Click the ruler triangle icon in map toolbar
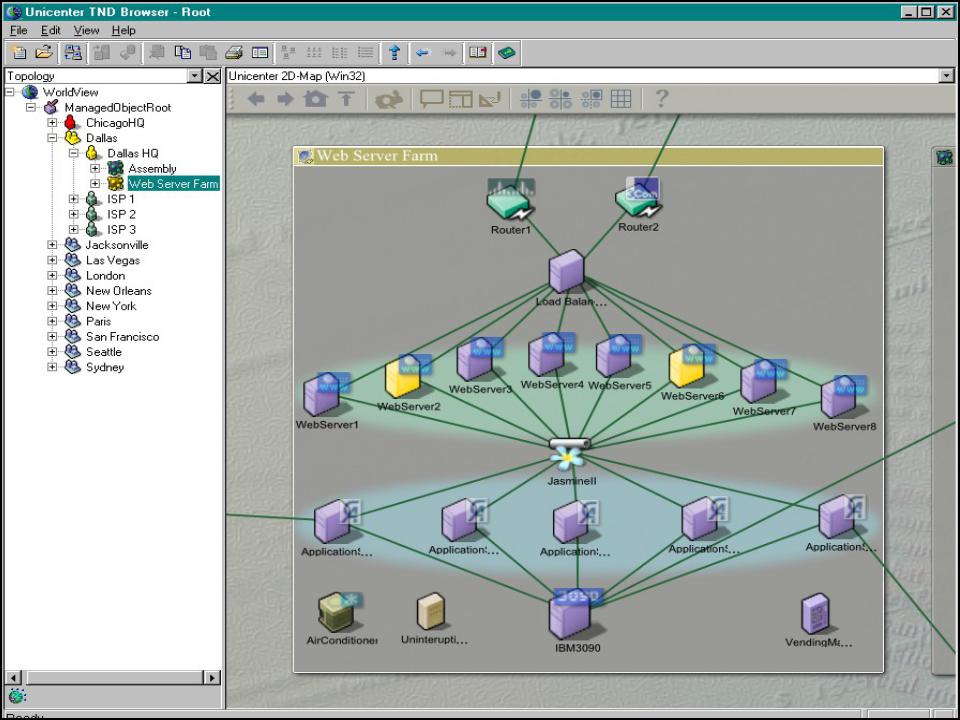 (x=490, y=99)
